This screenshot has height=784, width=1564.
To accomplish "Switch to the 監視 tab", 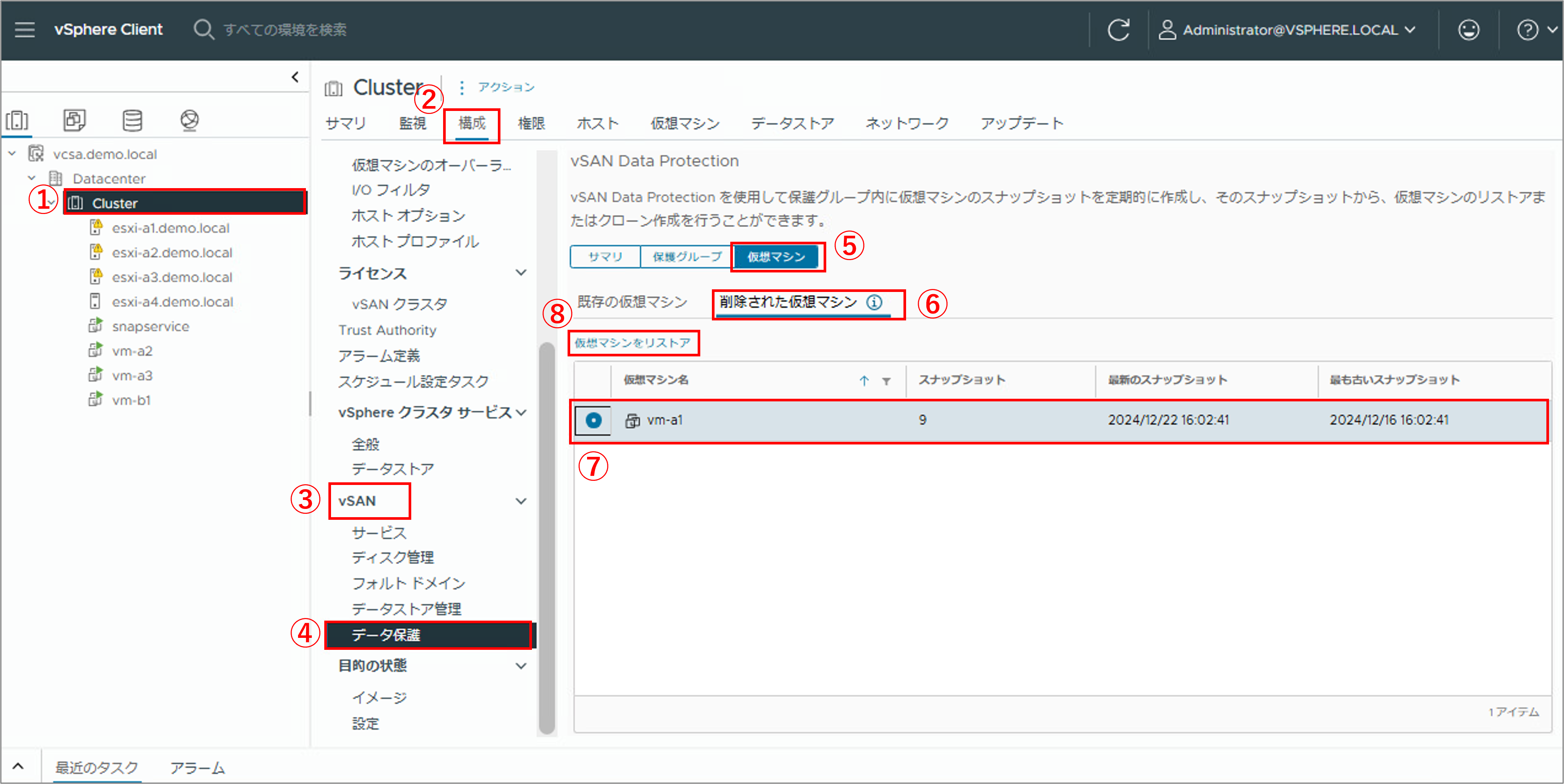I will [x=412, y=123].
